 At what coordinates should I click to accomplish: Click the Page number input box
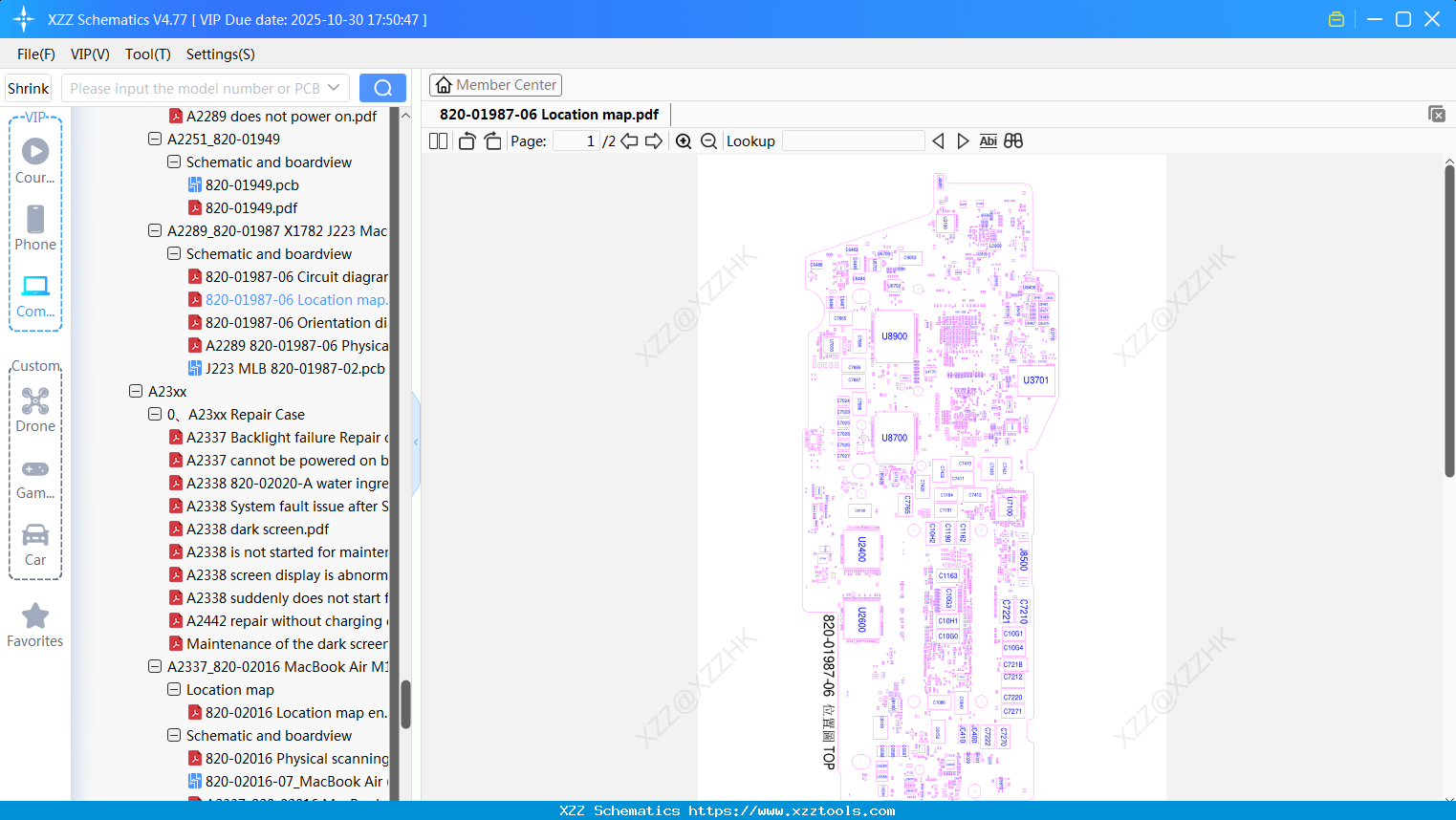[x=576, y=141]
